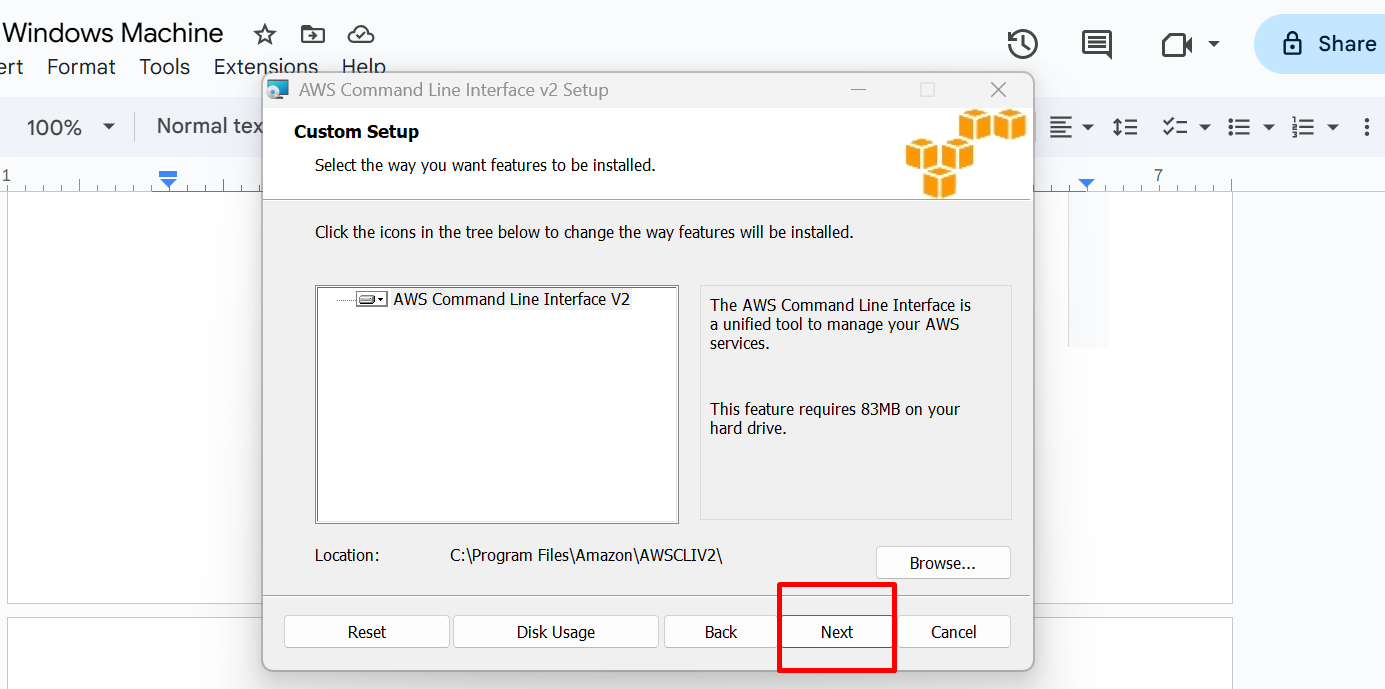The image size is (1385, 689).
Task: Click the bulleted list icon
Action: point(1239,127)
